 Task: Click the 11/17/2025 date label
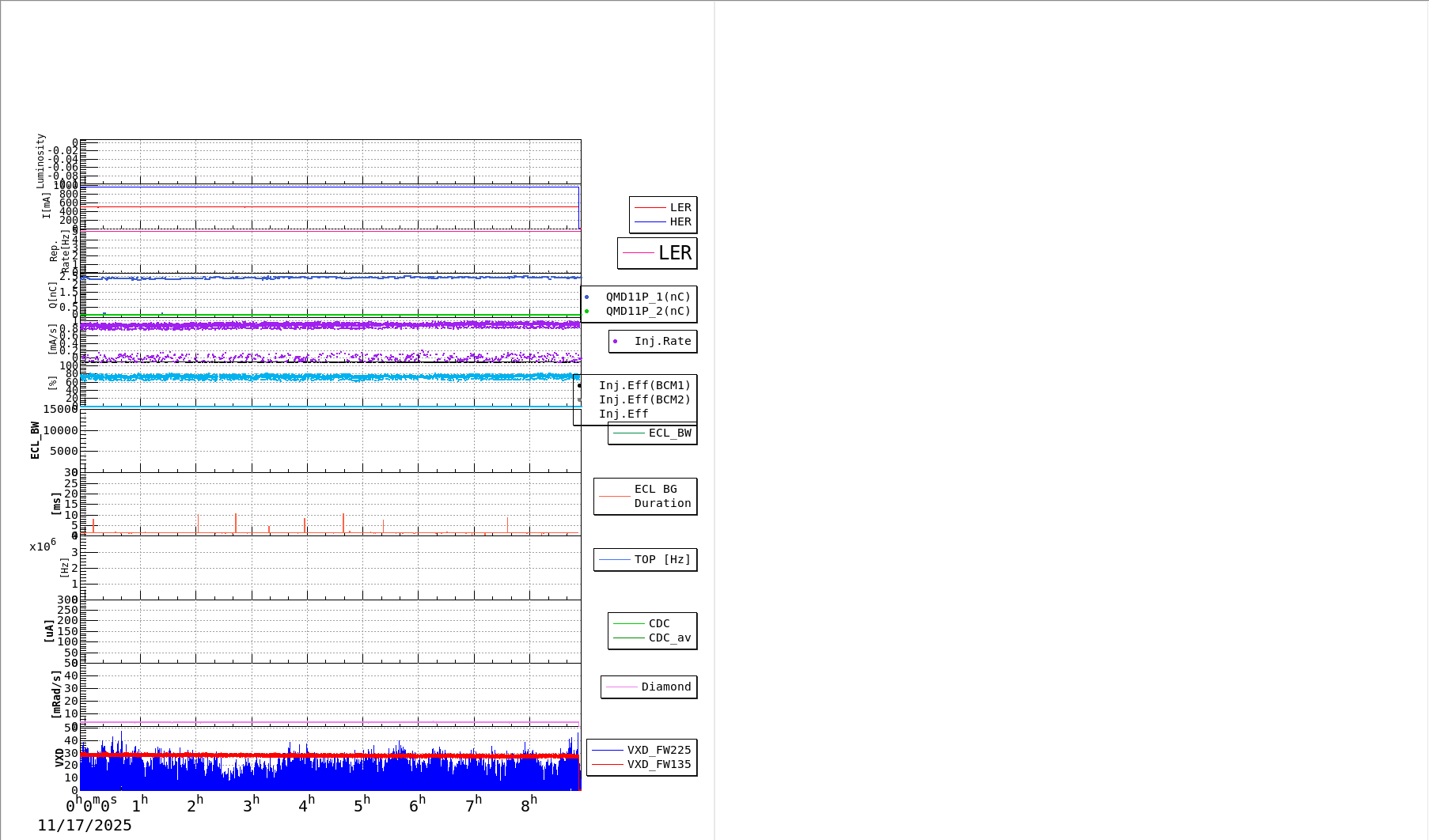85,826
